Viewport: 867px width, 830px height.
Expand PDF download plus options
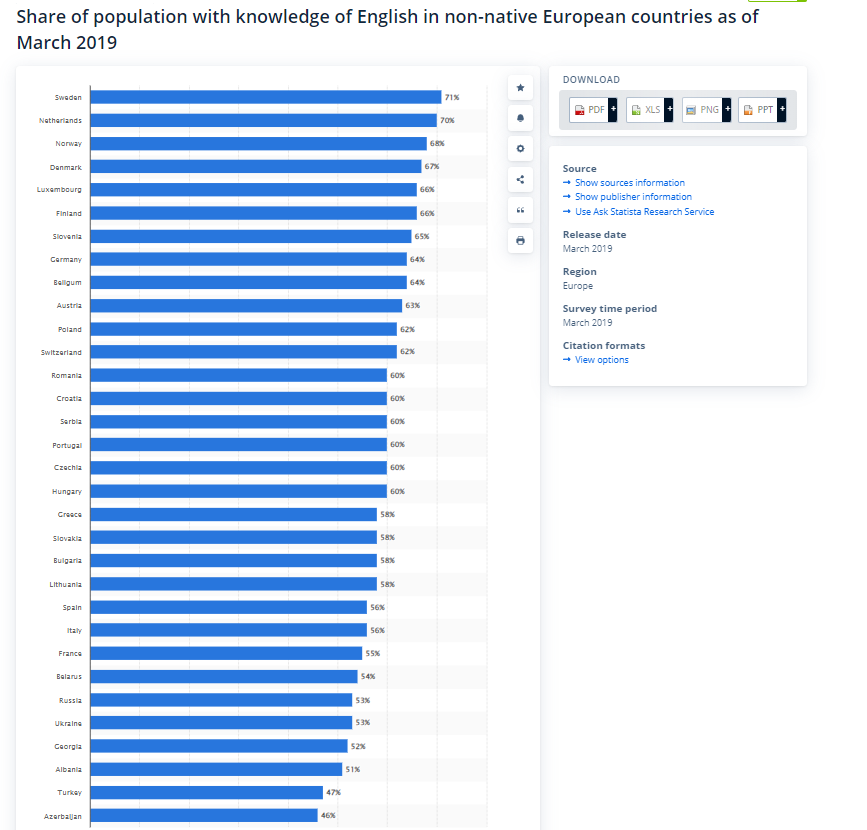tap(613, 109)
